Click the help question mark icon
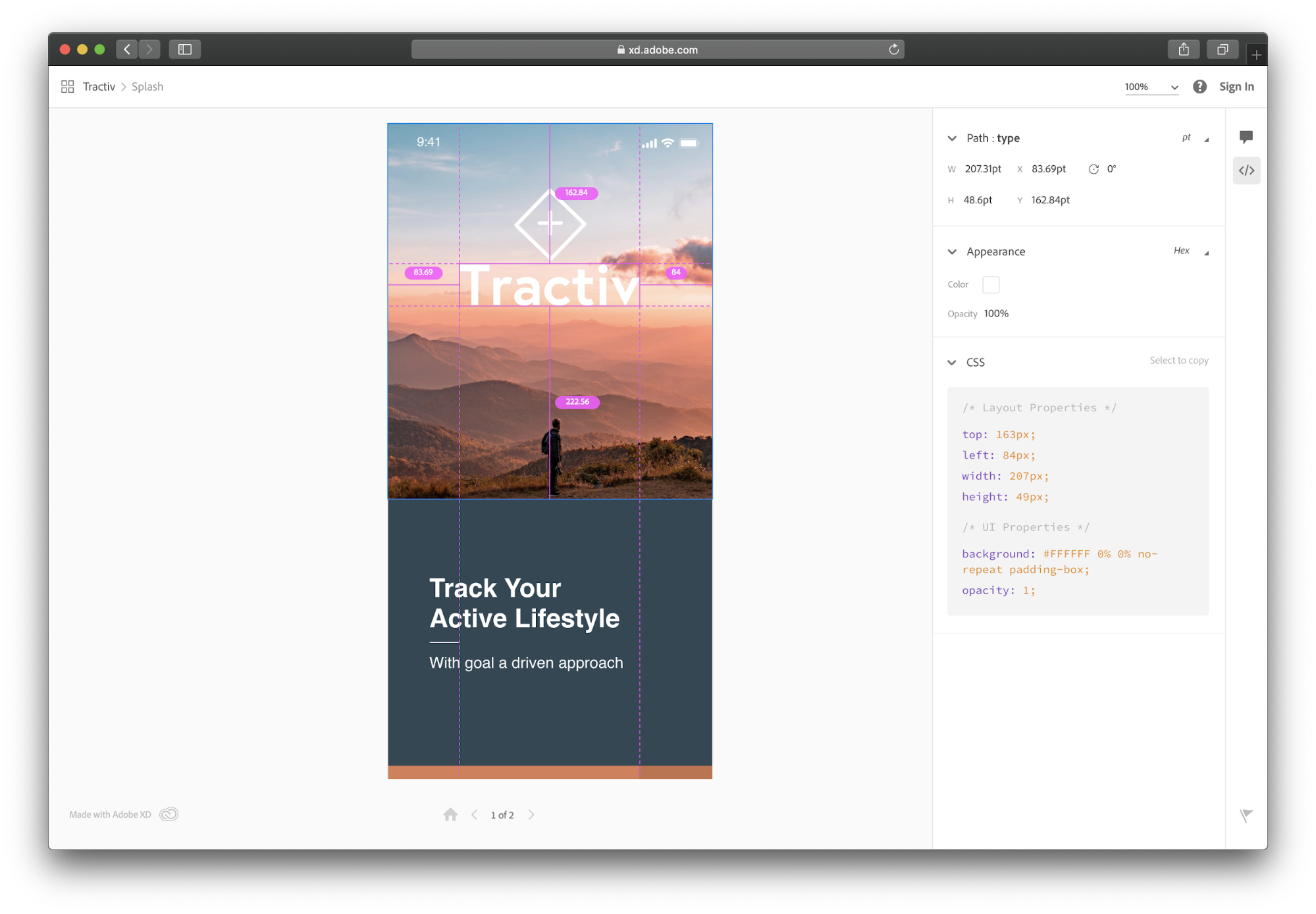 tap(1199, 87)
